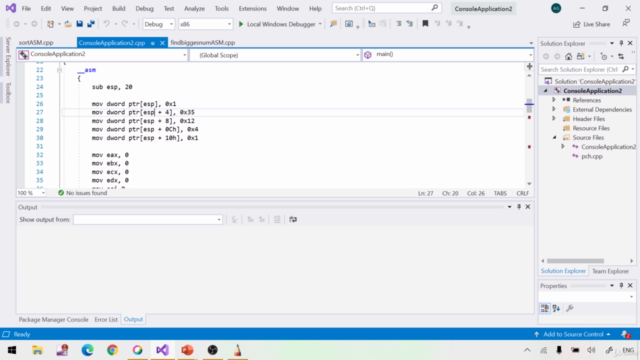Screen dimensions: 640x360
Task: Expand the External Dependencies node
Action: coord(554,109)
